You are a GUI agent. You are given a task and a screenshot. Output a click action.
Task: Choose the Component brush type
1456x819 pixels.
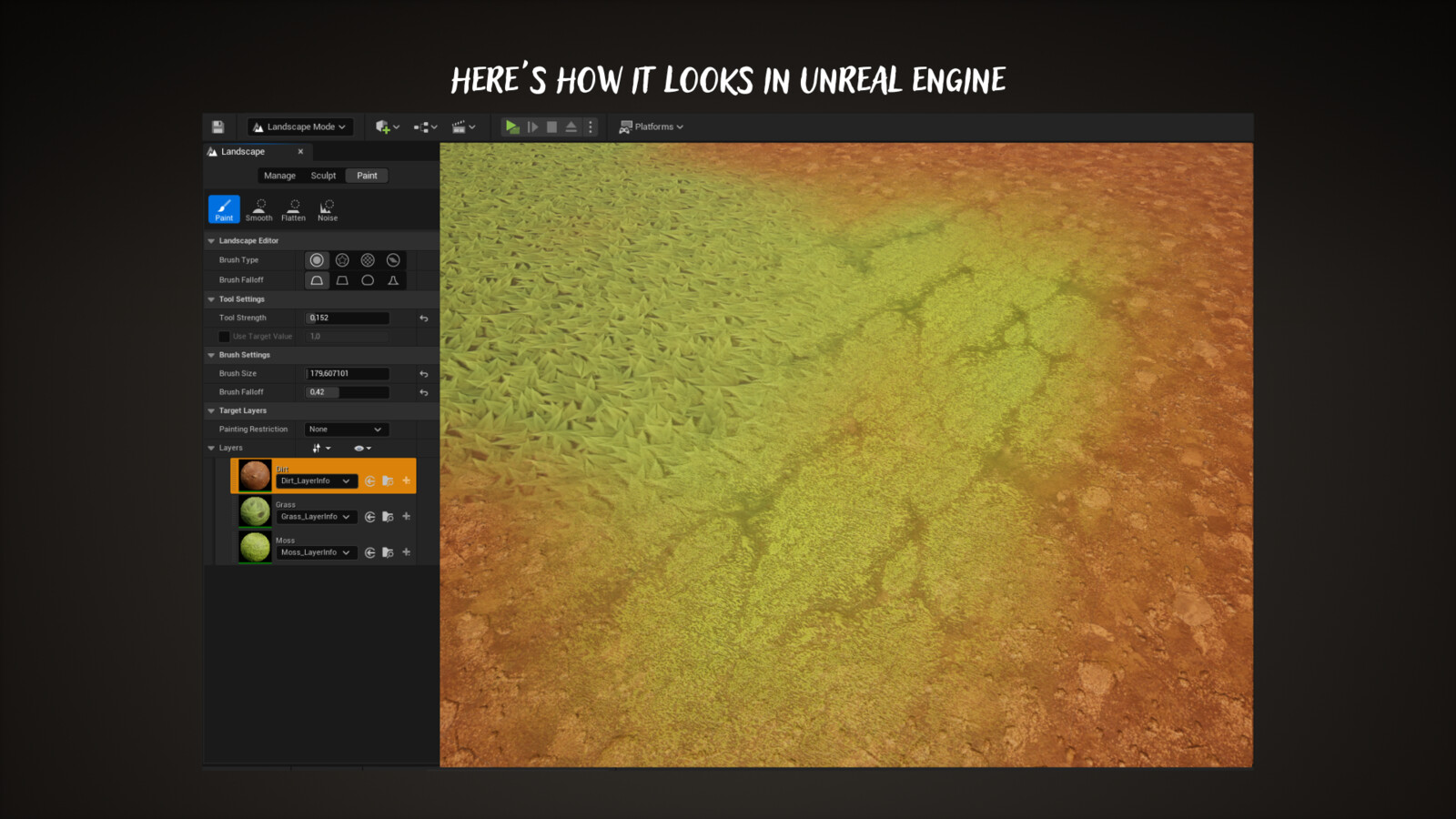(393, 260)
